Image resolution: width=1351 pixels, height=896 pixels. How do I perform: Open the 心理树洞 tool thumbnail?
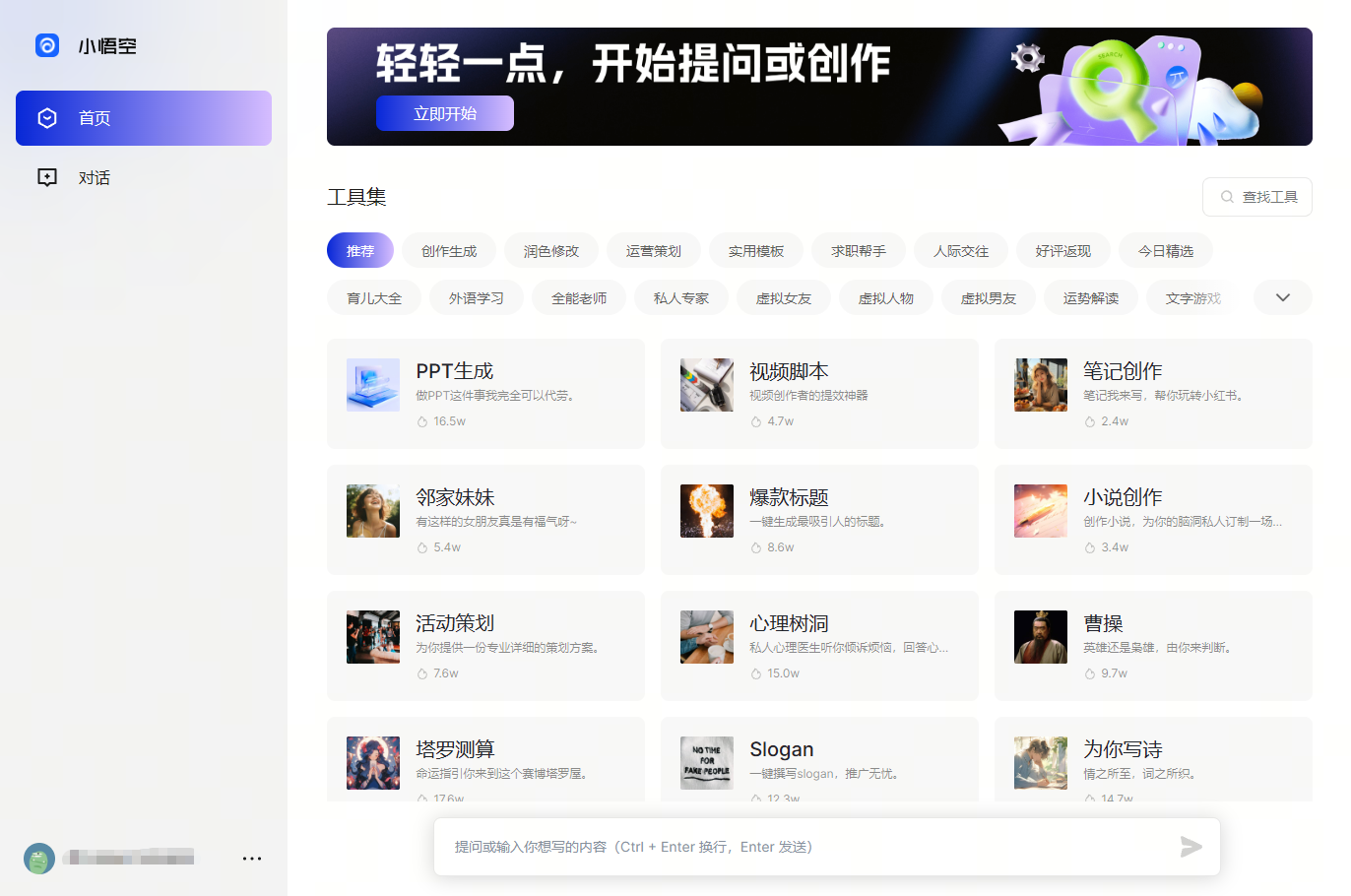[x=707, y=637]
